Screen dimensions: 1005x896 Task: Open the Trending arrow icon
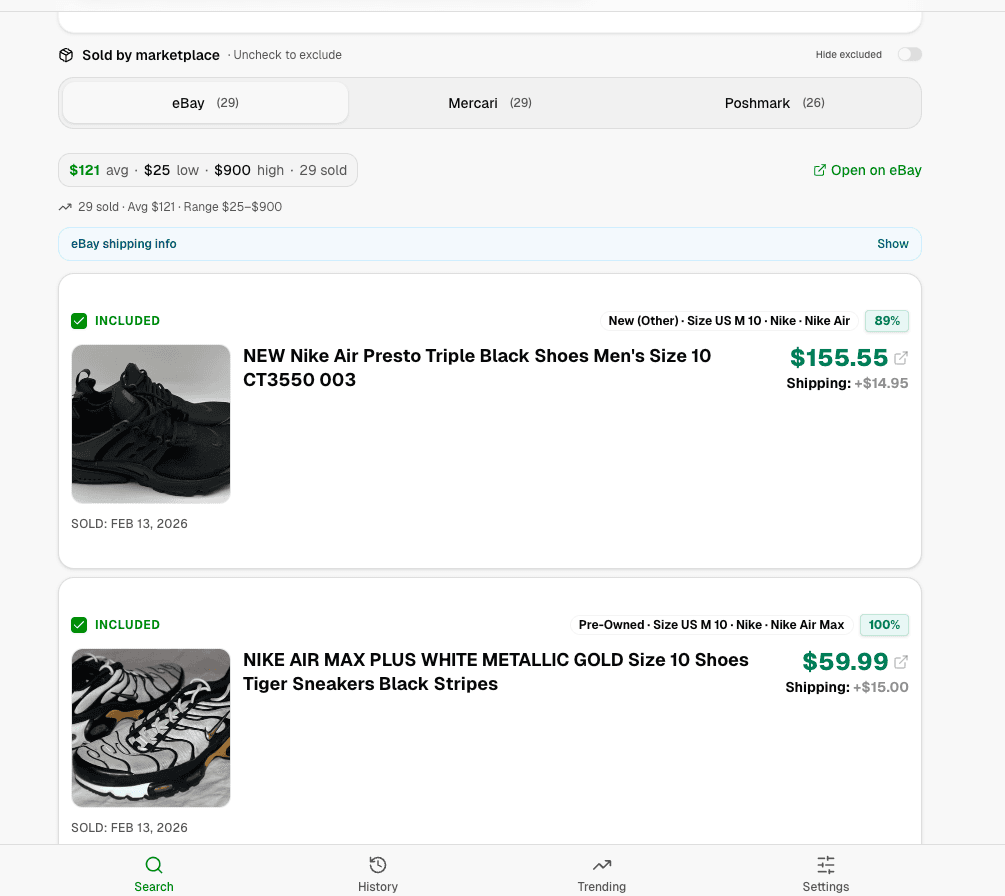click(x=601, y=864)
